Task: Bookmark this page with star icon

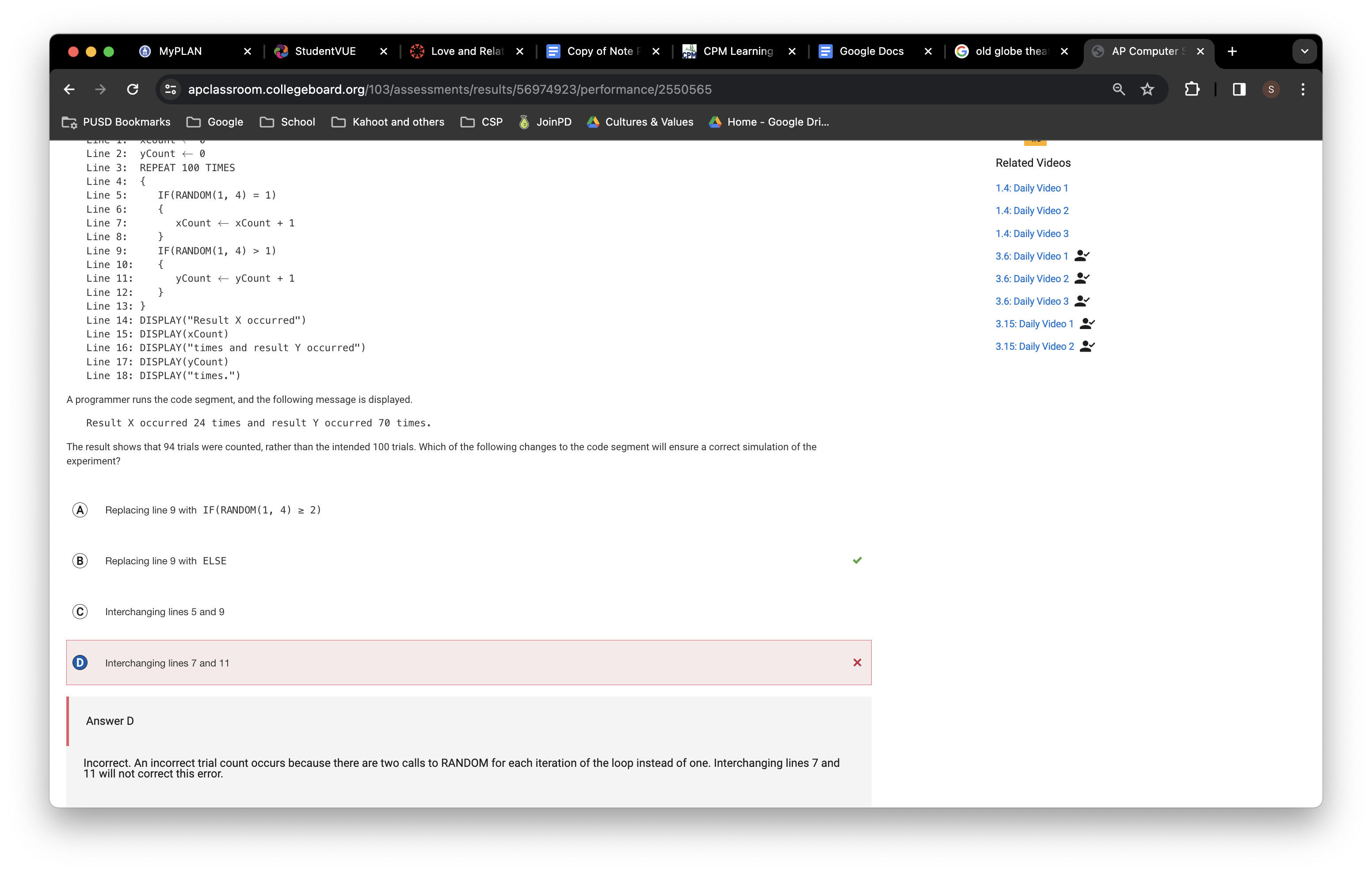Action: click(1147, 89)
